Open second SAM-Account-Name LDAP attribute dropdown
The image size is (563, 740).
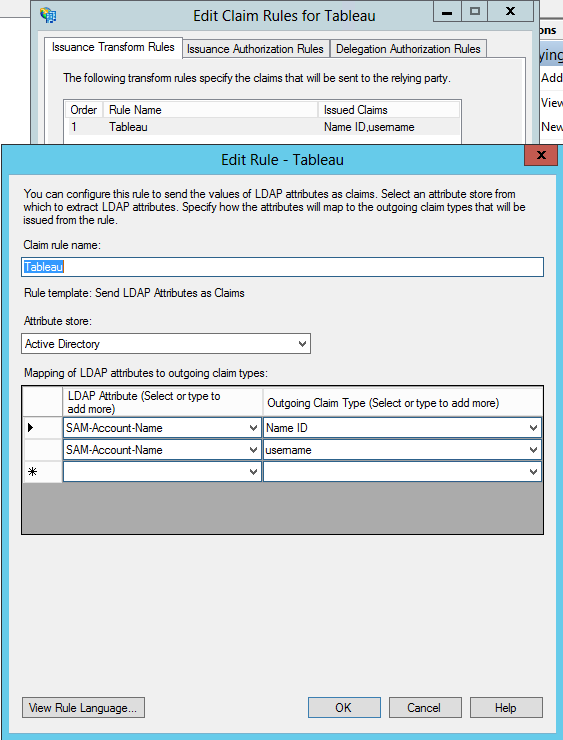tap(253, 450)
